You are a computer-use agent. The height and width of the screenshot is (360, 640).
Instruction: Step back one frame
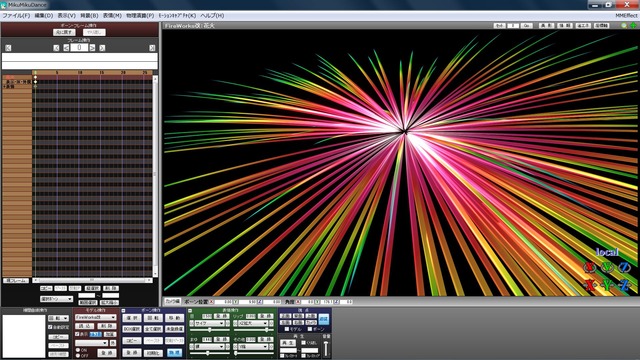click(66, 48)
